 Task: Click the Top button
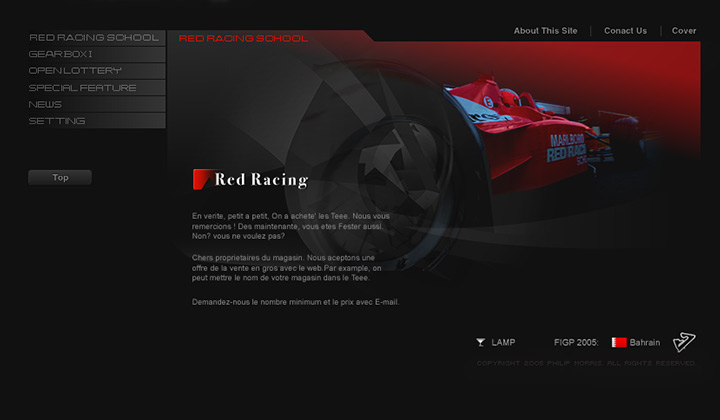(60, 178)
